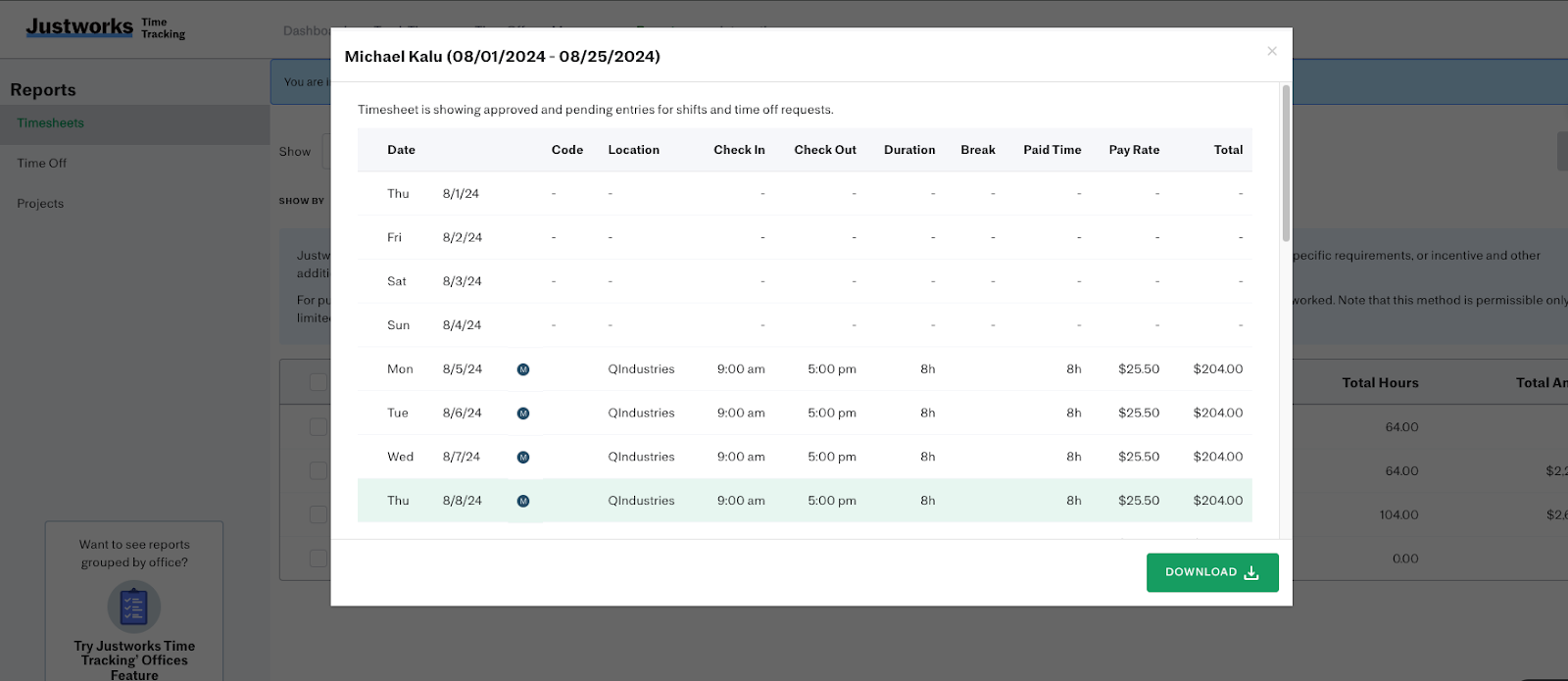Viewport: 1568px width, 681px height.
Task: Click the Break column header
Action: (978, 150)
